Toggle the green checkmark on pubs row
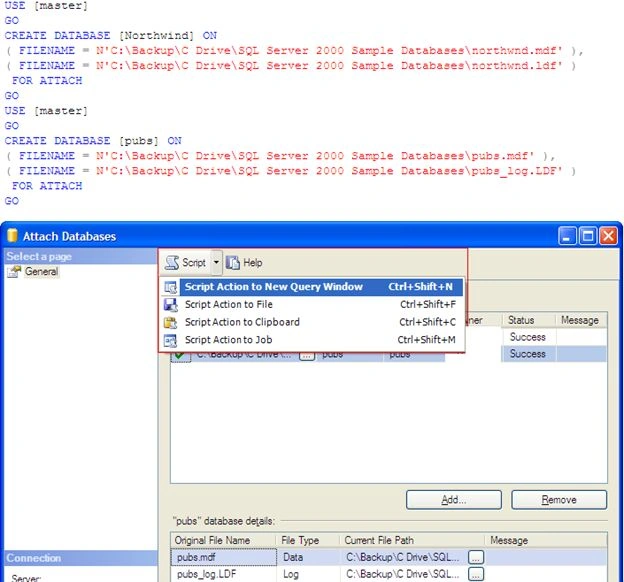 (180, 355)
